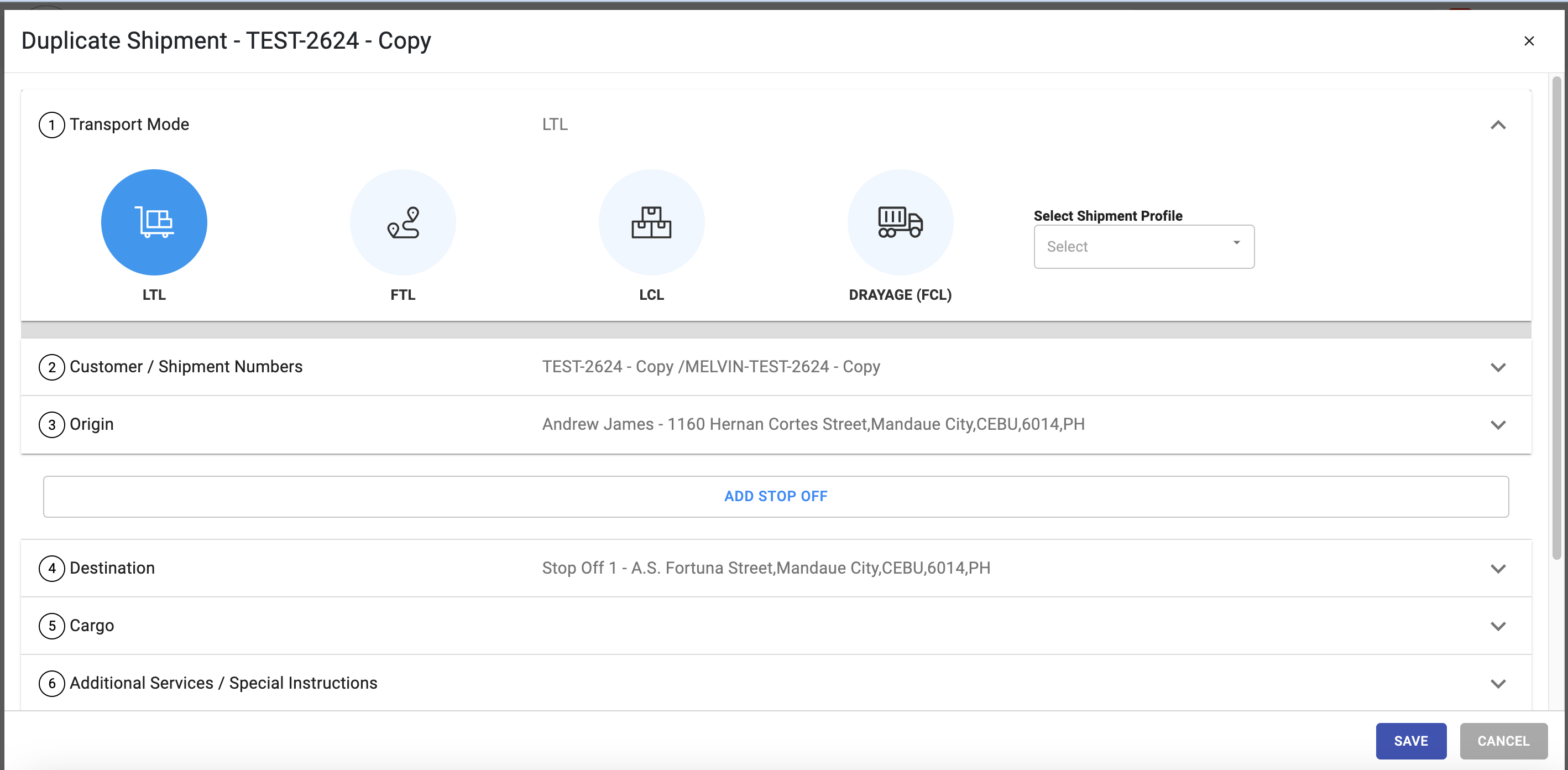Click the dialog's vertical scrollbar

tap(1556, 317)
